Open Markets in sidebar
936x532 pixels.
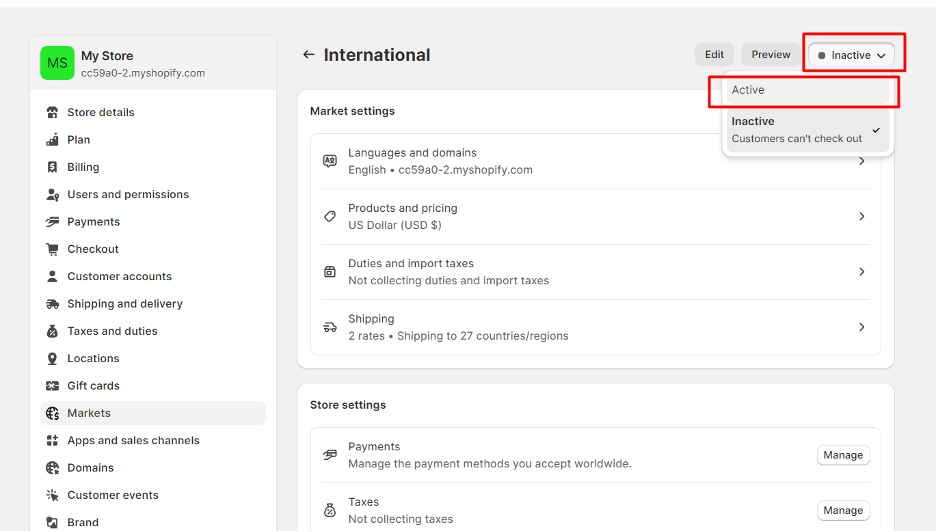click(x=153, y=413)
